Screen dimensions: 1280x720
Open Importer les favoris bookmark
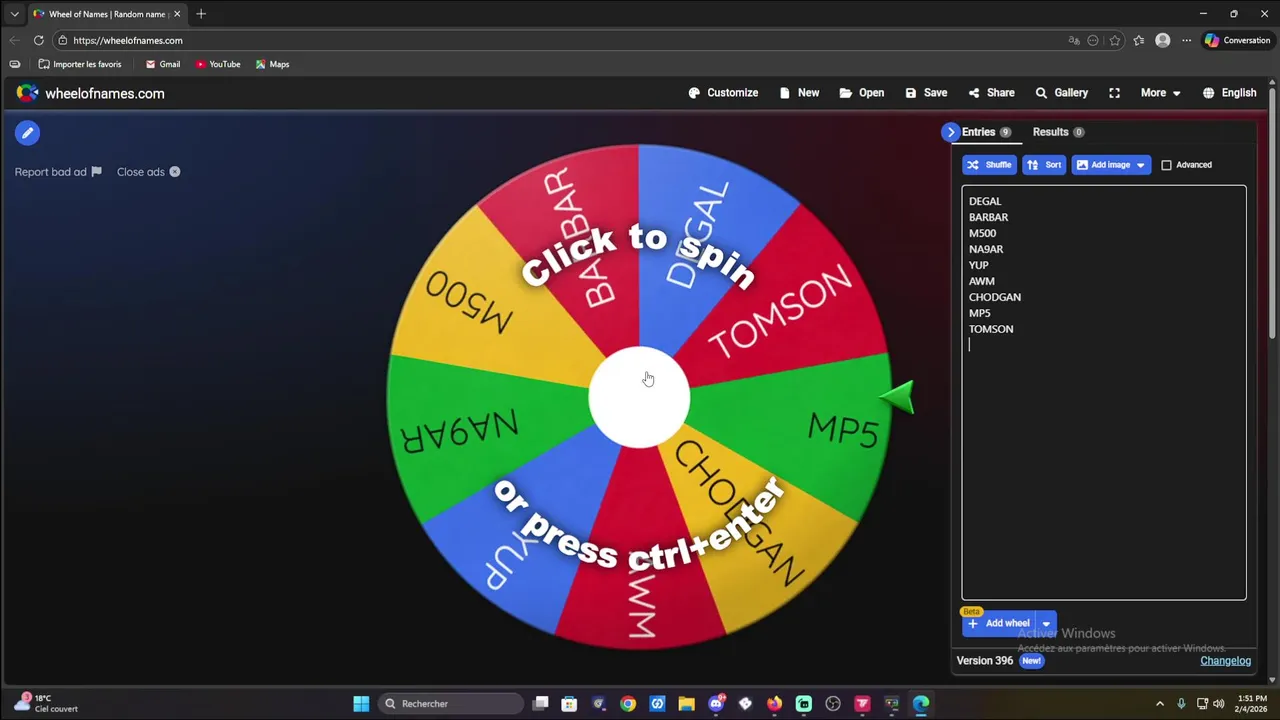click(80, 64)
